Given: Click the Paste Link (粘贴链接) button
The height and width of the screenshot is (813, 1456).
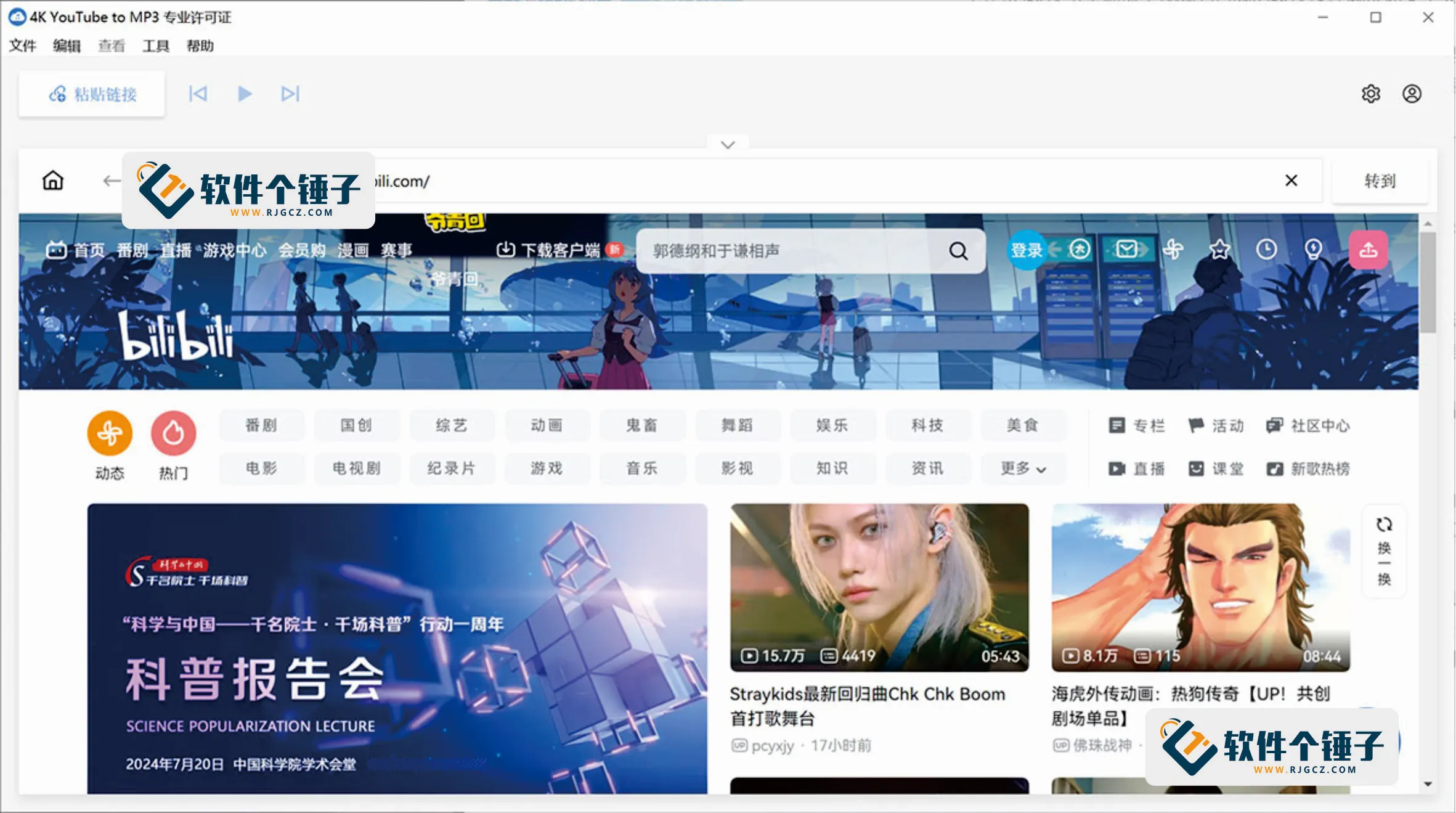Looking at the screenshot, I should 92,94.
